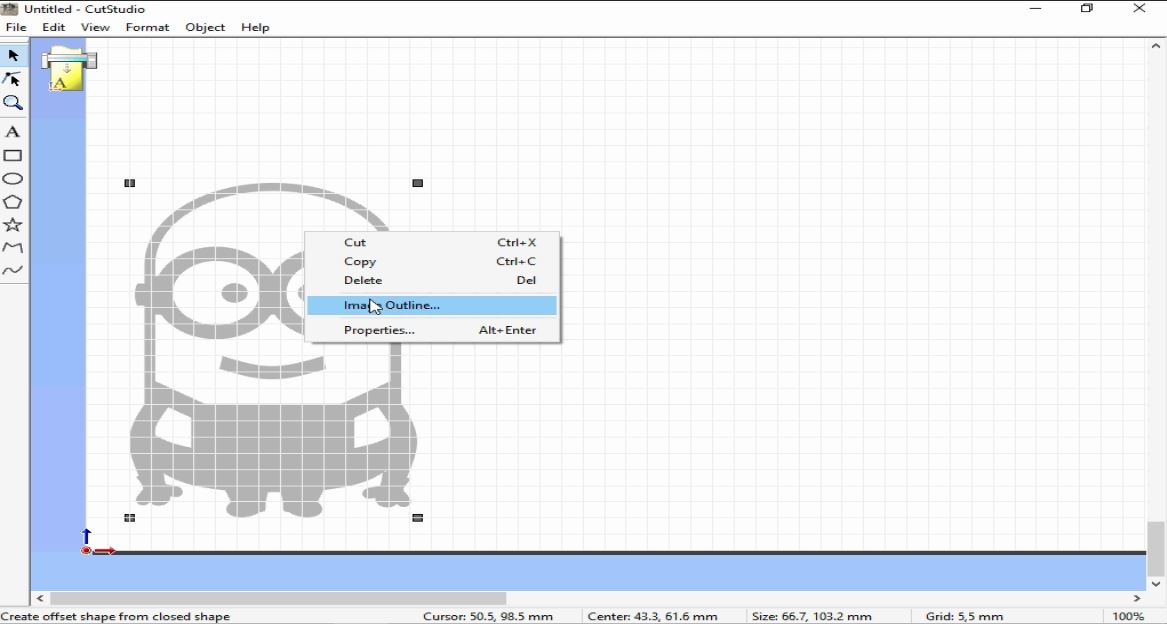1167x624 pixels.
Task: Open the Format menu
Action: (x=147, y=28)
